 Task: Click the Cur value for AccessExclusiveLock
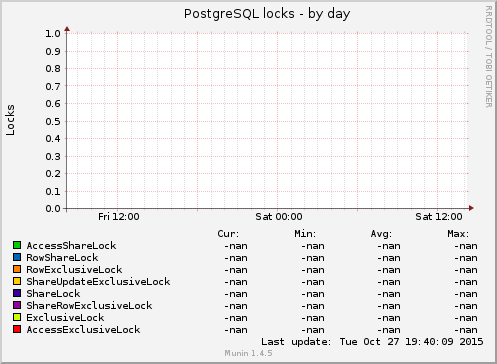[x=236, y=330]
